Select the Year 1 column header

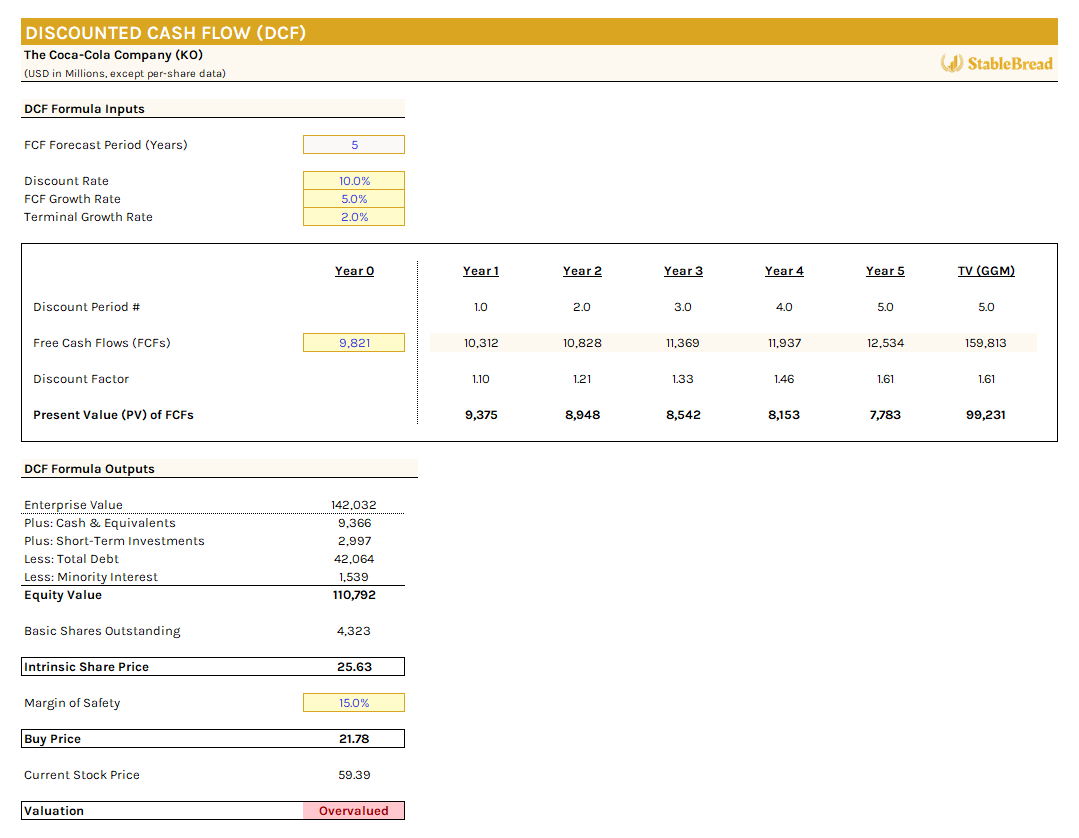[481, 271]
